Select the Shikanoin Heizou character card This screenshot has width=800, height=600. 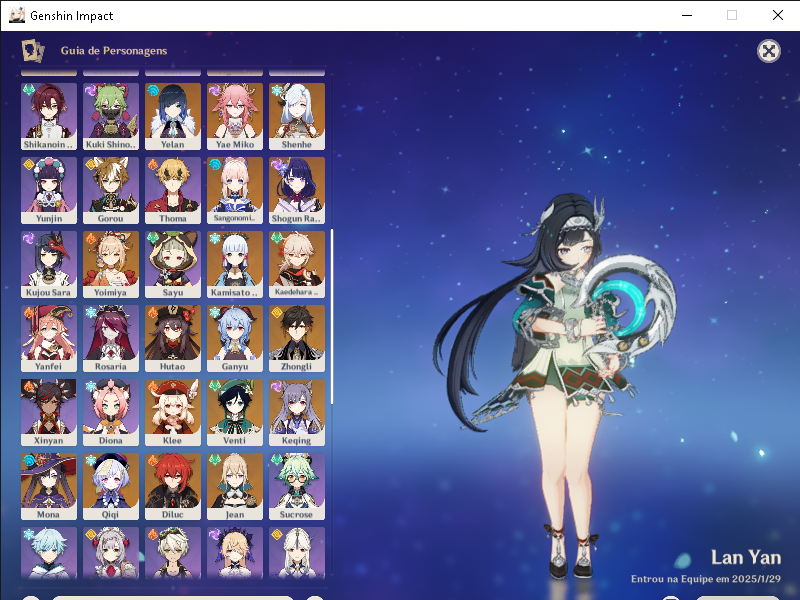tap(48, 116)
